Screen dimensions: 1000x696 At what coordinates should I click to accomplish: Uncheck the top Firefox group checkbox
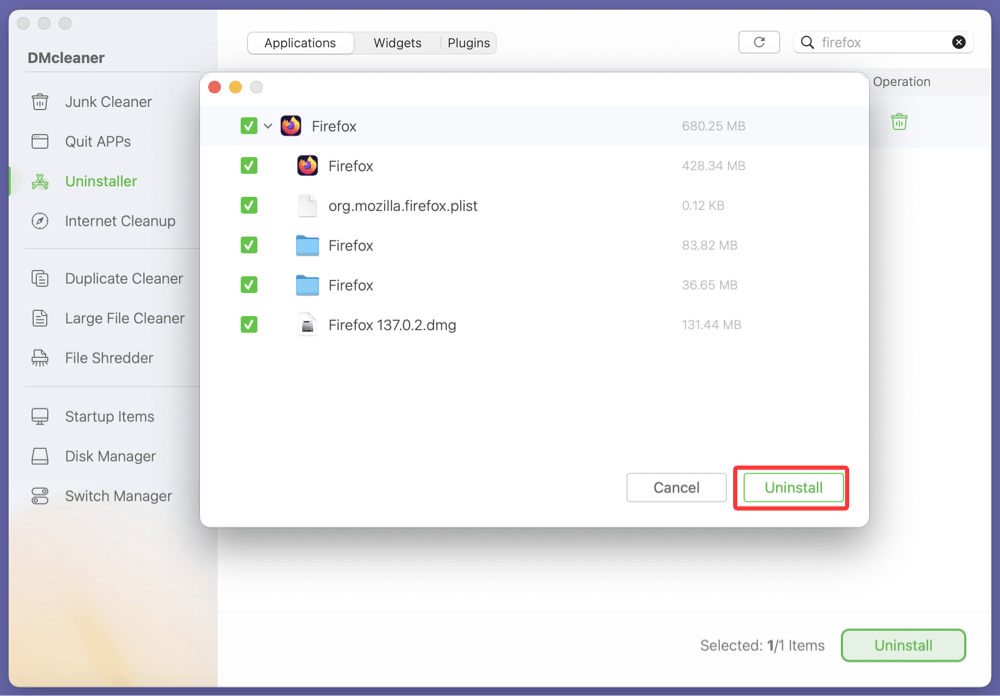pos(248,126)
